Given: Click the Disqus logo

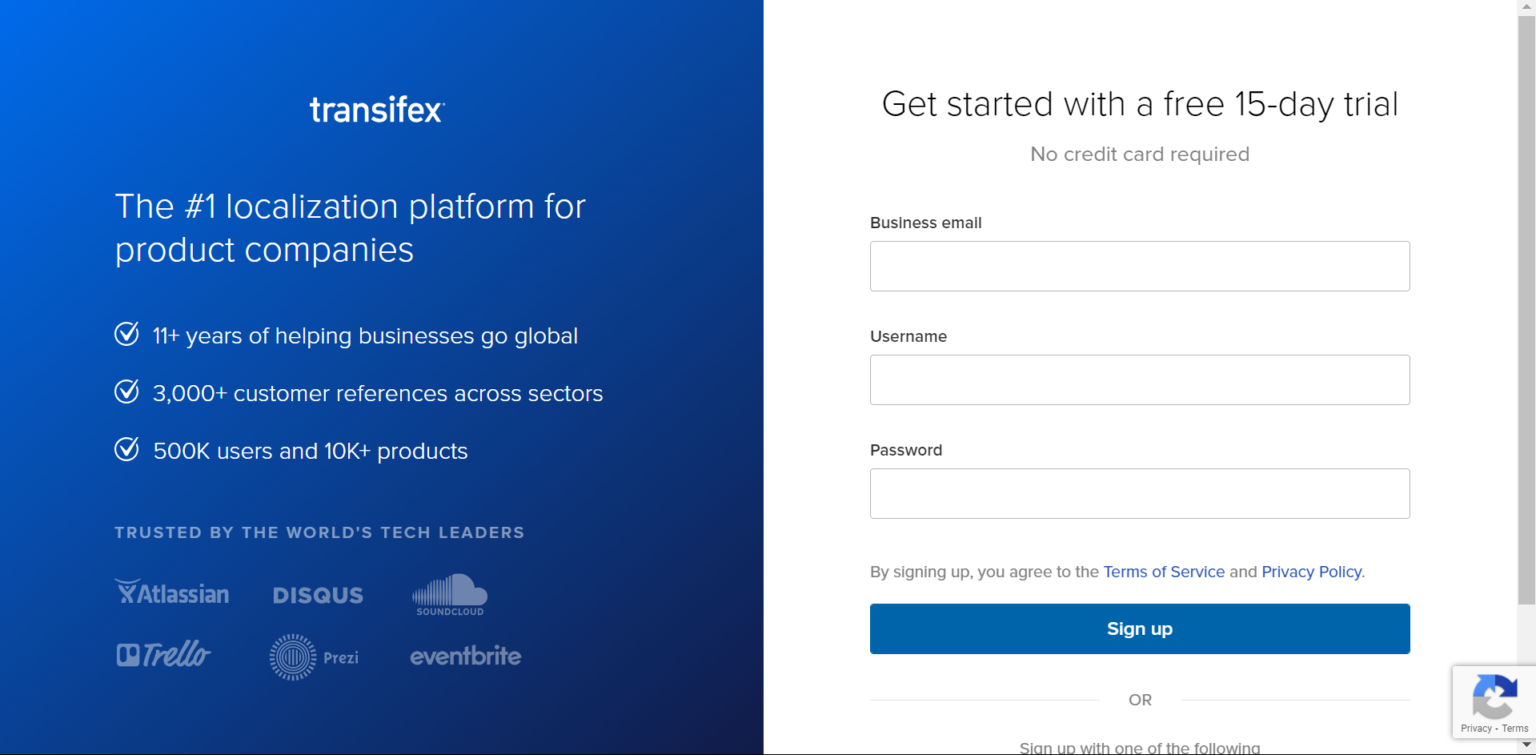Looking at the screenshot, I should 318,596.
